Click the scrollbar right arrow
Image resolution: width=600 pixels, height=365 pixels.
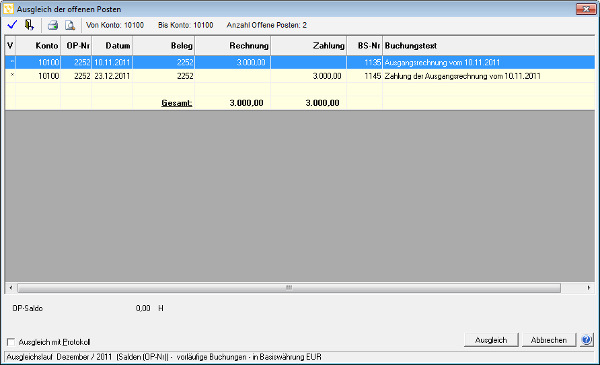pyautogui.click(x=589, y=287)
